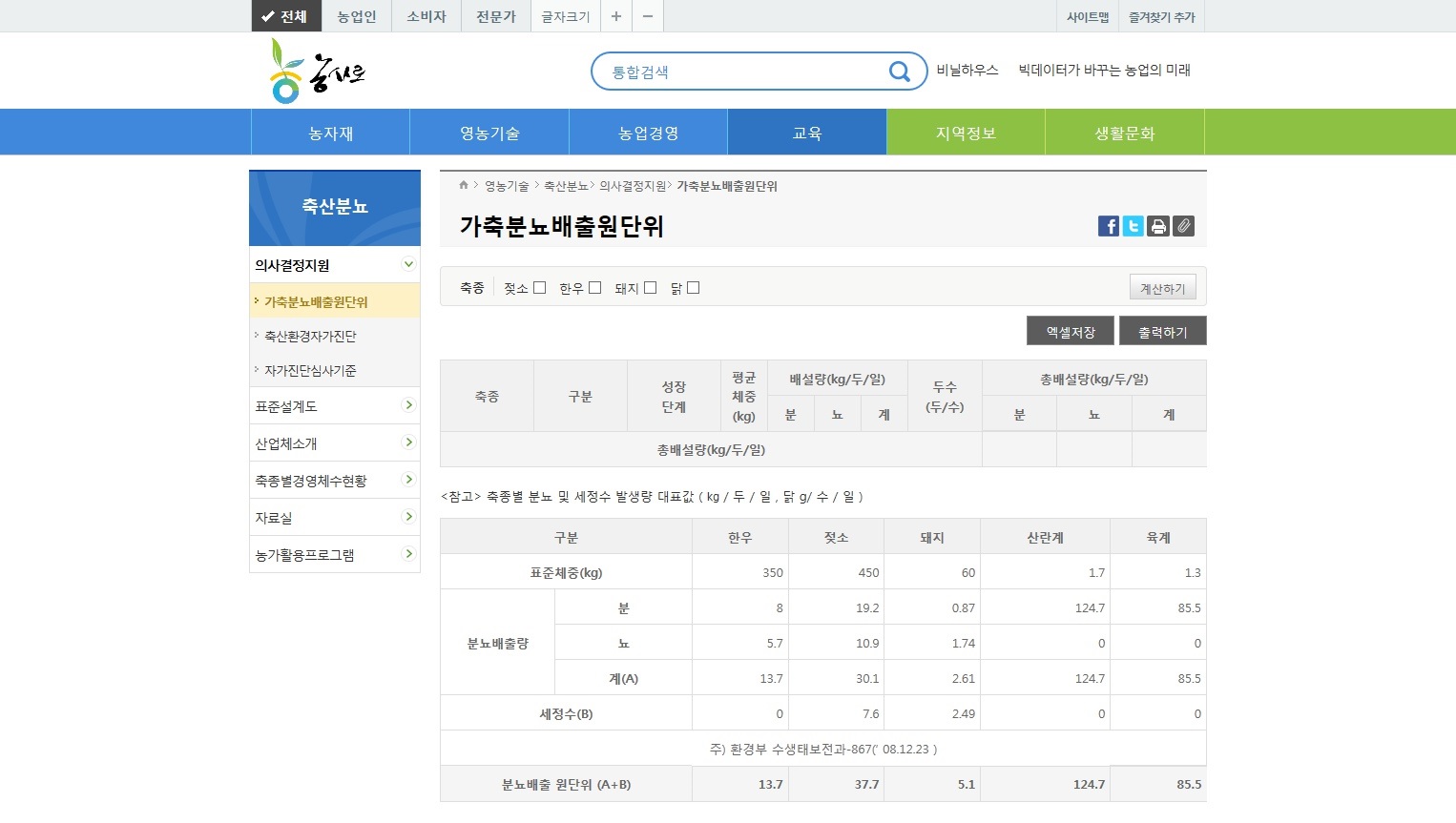The height and width of the screenshot is (823, 1456).
Task: Expand 산업체소개 sidebar arrow
Action: point(408,442)
